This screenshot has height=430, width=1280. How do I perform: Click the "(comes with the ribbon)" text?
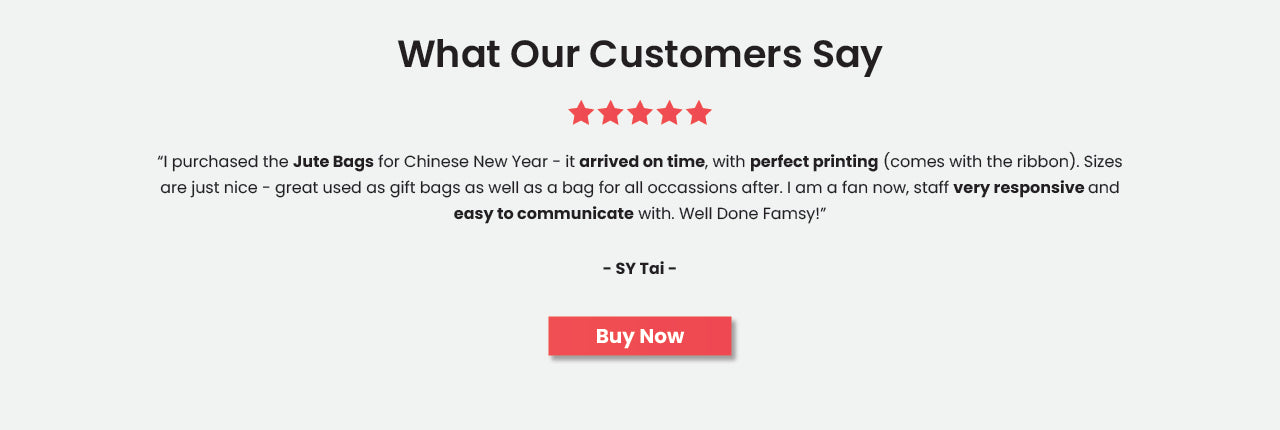click(x=979, y=161)
